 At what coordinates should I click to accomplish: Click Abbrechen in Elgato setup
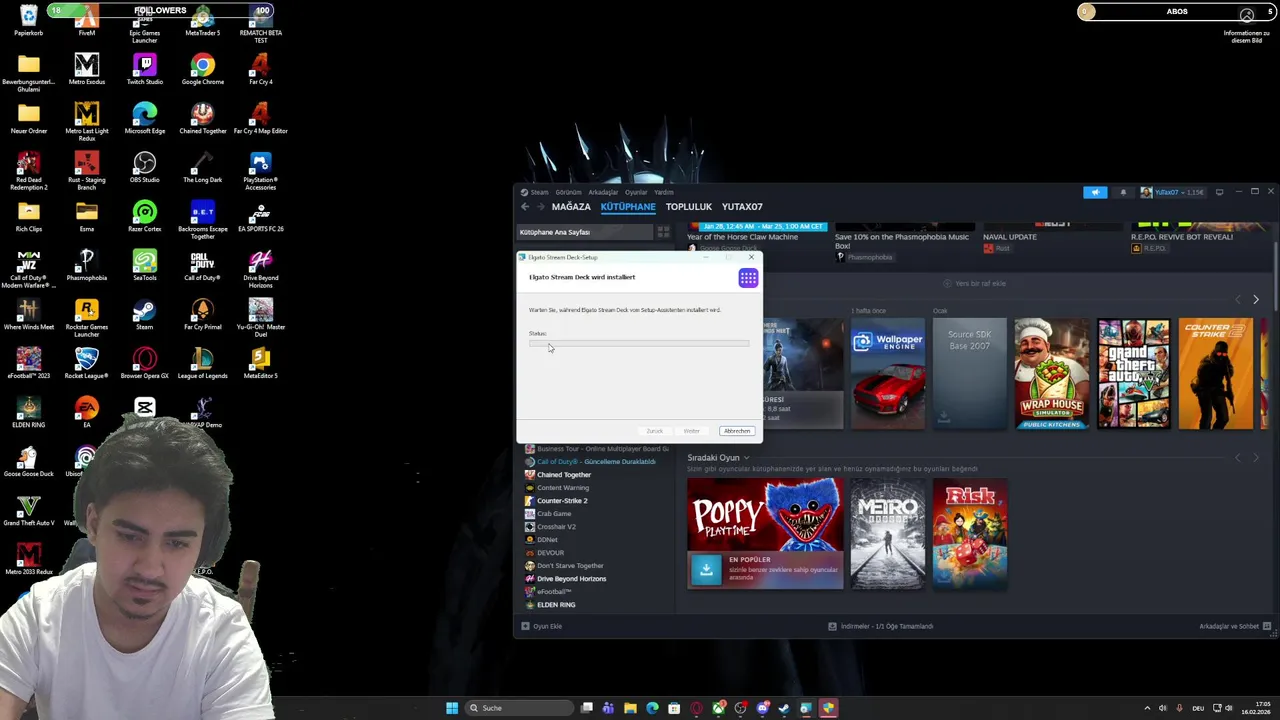[x=737, y=431]
